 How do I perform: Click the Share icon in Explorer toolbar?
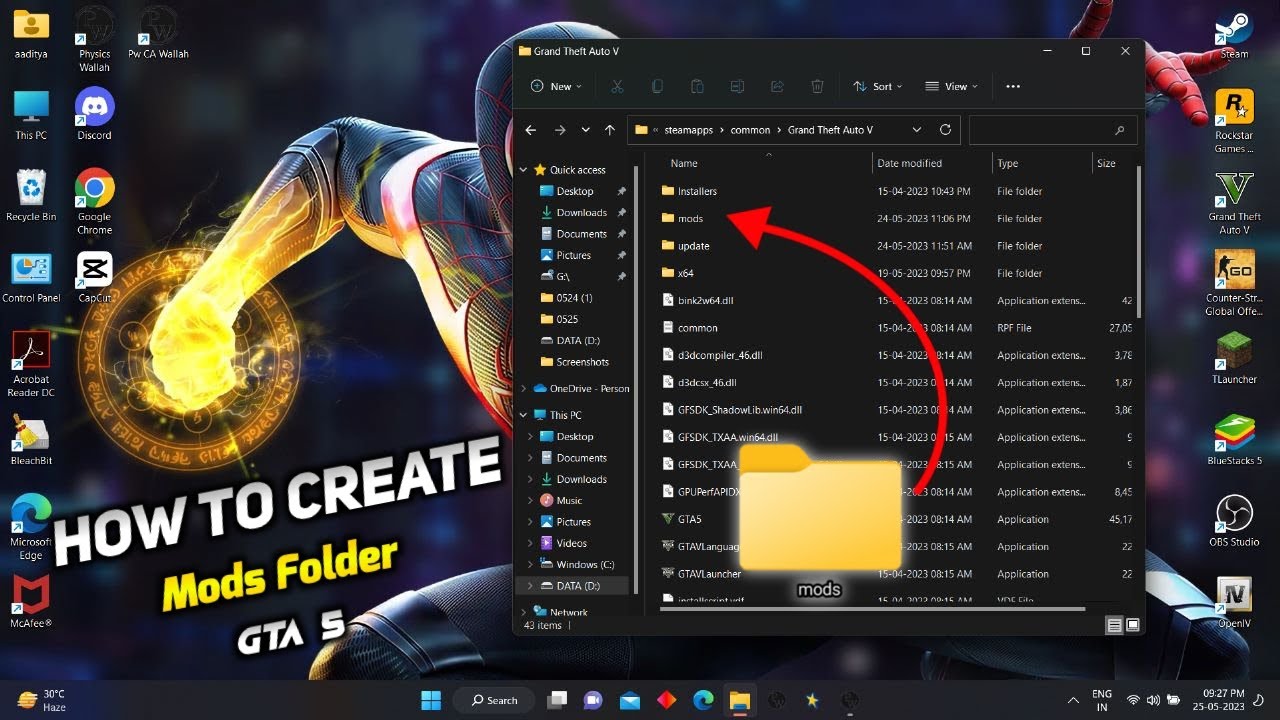pos(777,86)
